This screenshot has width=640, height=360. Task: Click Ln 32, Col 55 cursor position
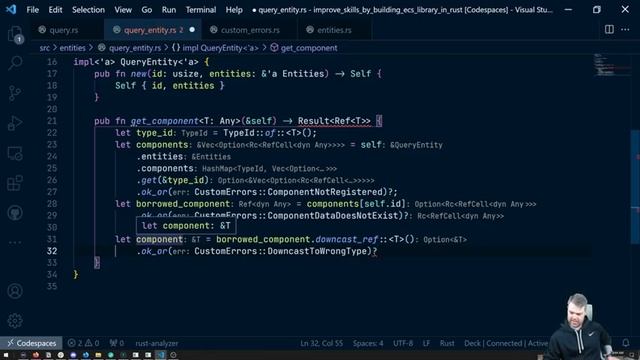[322, 343]
